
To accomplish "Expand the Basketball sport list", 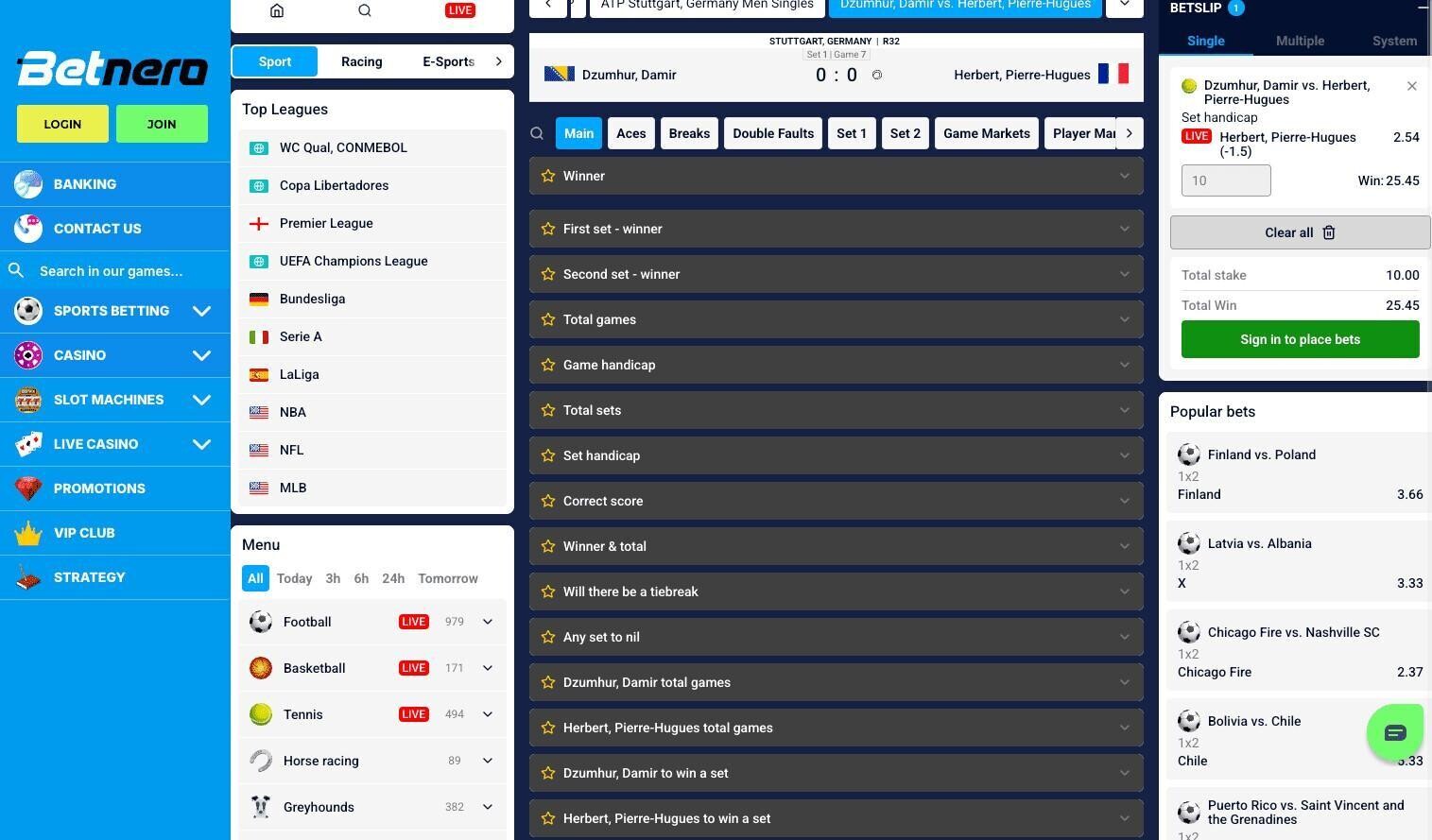I will click(488, 668).
